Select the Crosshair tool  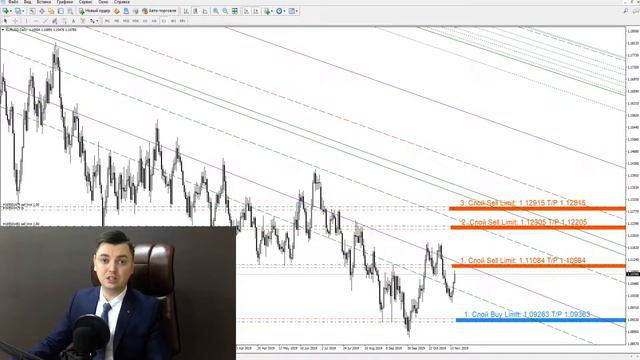[x=15, y=21]
